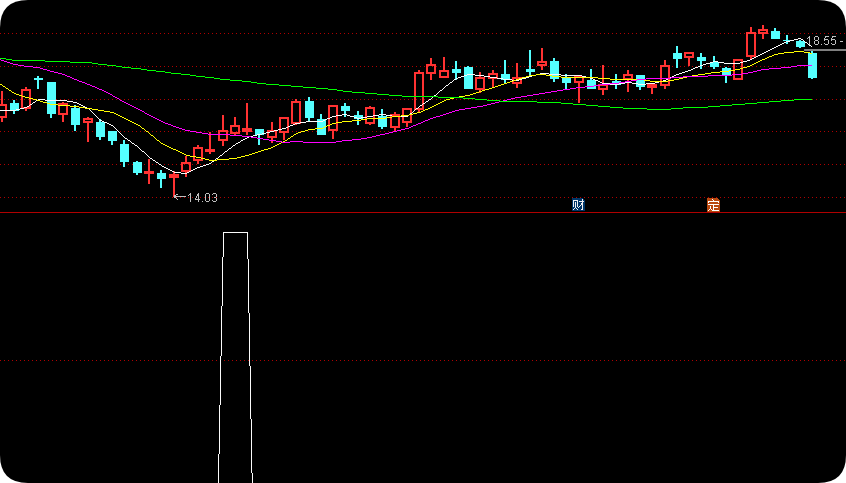Click the 14.03 low price label
The image size is (846, 483).
tap(202, 198)
